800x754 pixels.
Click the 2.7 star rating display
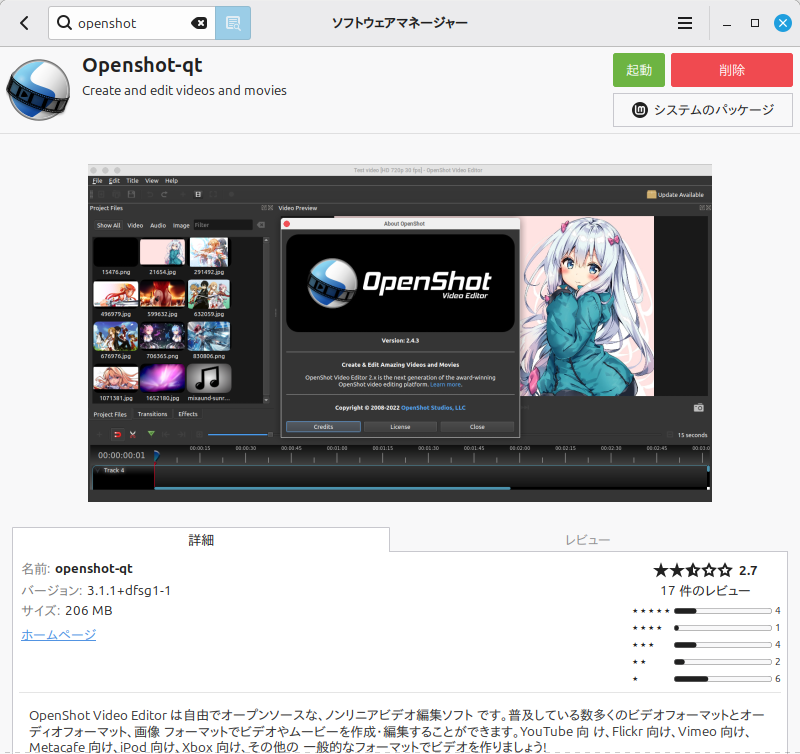(x=704, y=570)
